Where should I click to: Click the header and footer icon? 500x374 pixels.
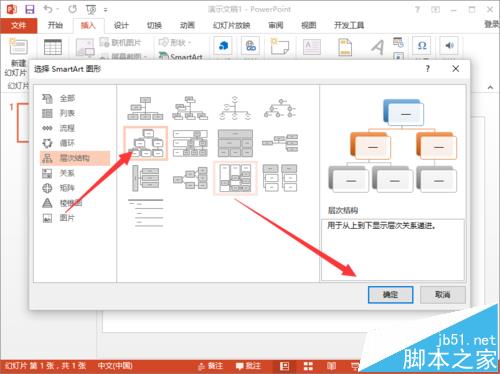coord(345,47)
